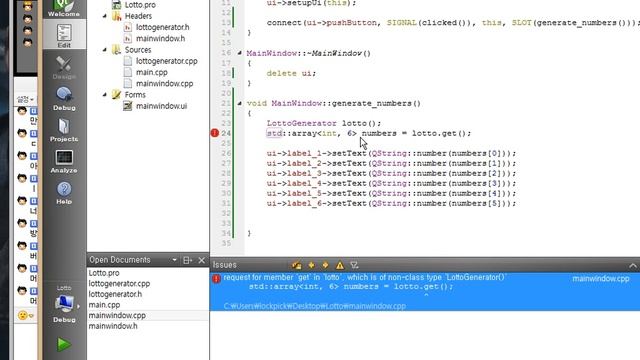Open lottogenerator.cpp in the project tree
This screenshot has height=360, width=640.
[x=167, y=61]
